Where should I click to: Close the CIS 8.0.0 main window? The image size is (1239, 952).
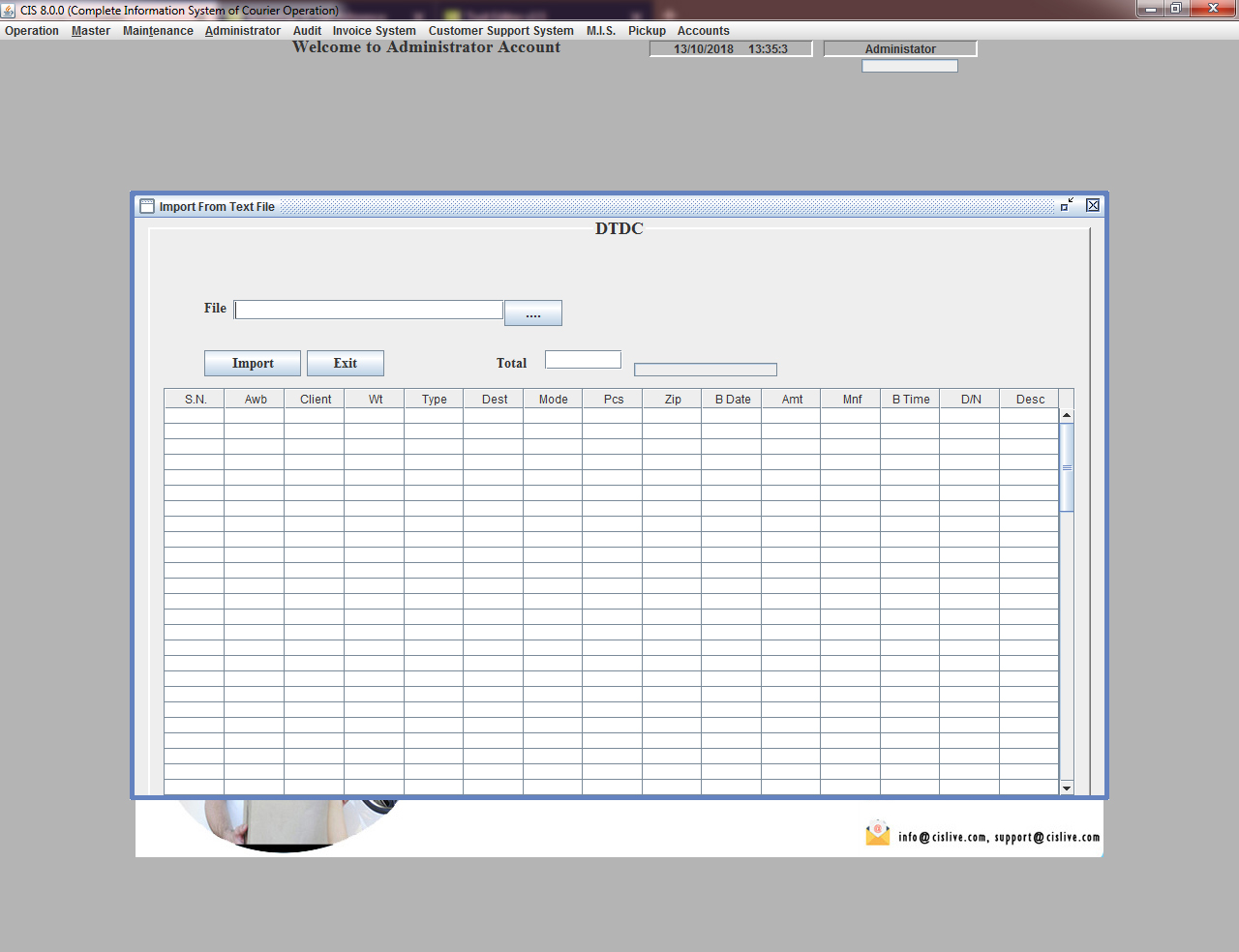click(x=1213, y=9)
